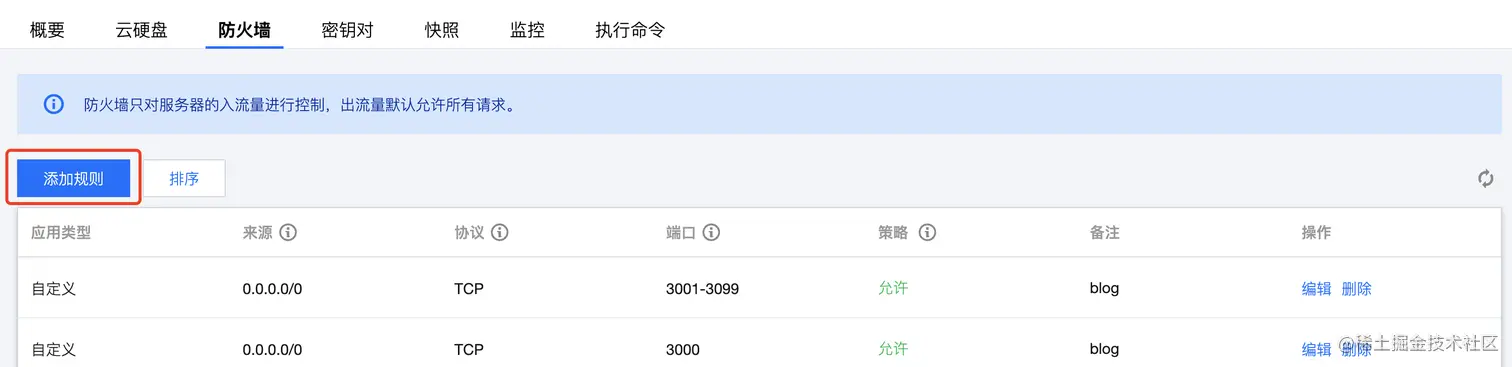Click the 排序 button
The width and height of the screenshot is (1512, 367).
tap(184, 179)
